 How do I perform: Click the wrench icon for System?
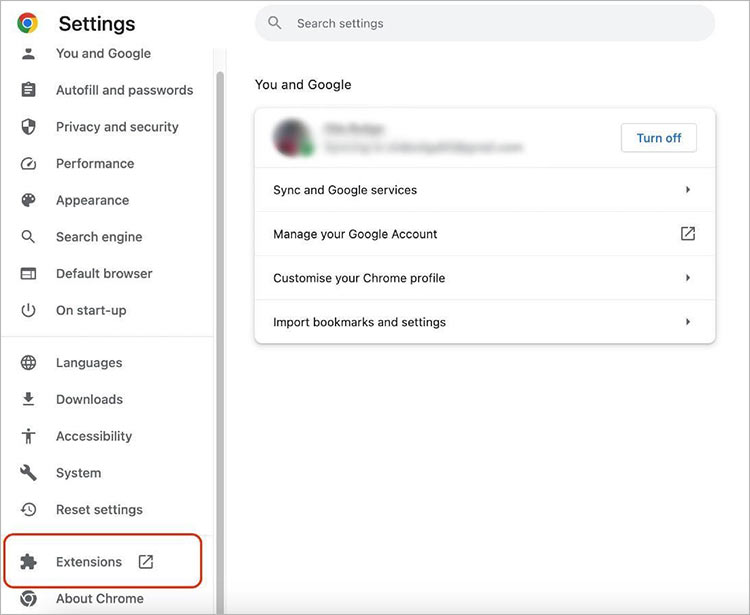pos(28,472)
